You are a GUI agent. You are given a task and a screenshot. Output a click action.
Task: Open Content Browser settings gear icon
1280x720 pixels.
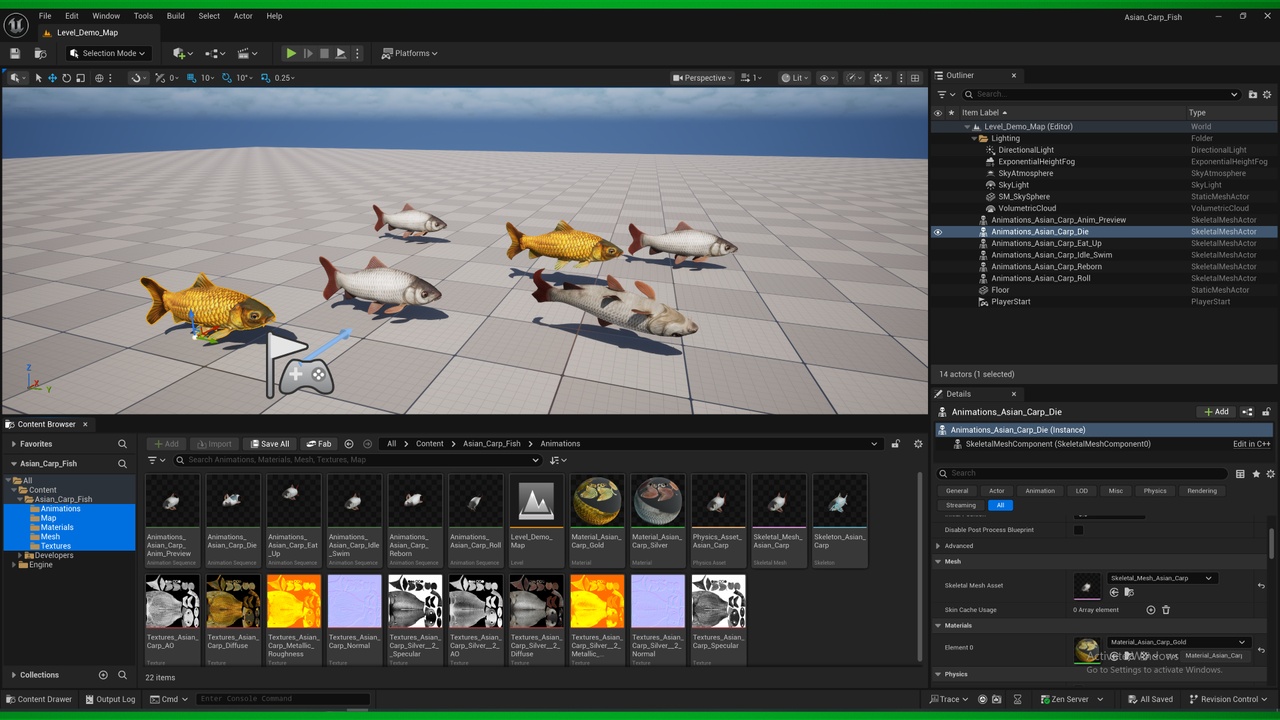tap(918, 444)
